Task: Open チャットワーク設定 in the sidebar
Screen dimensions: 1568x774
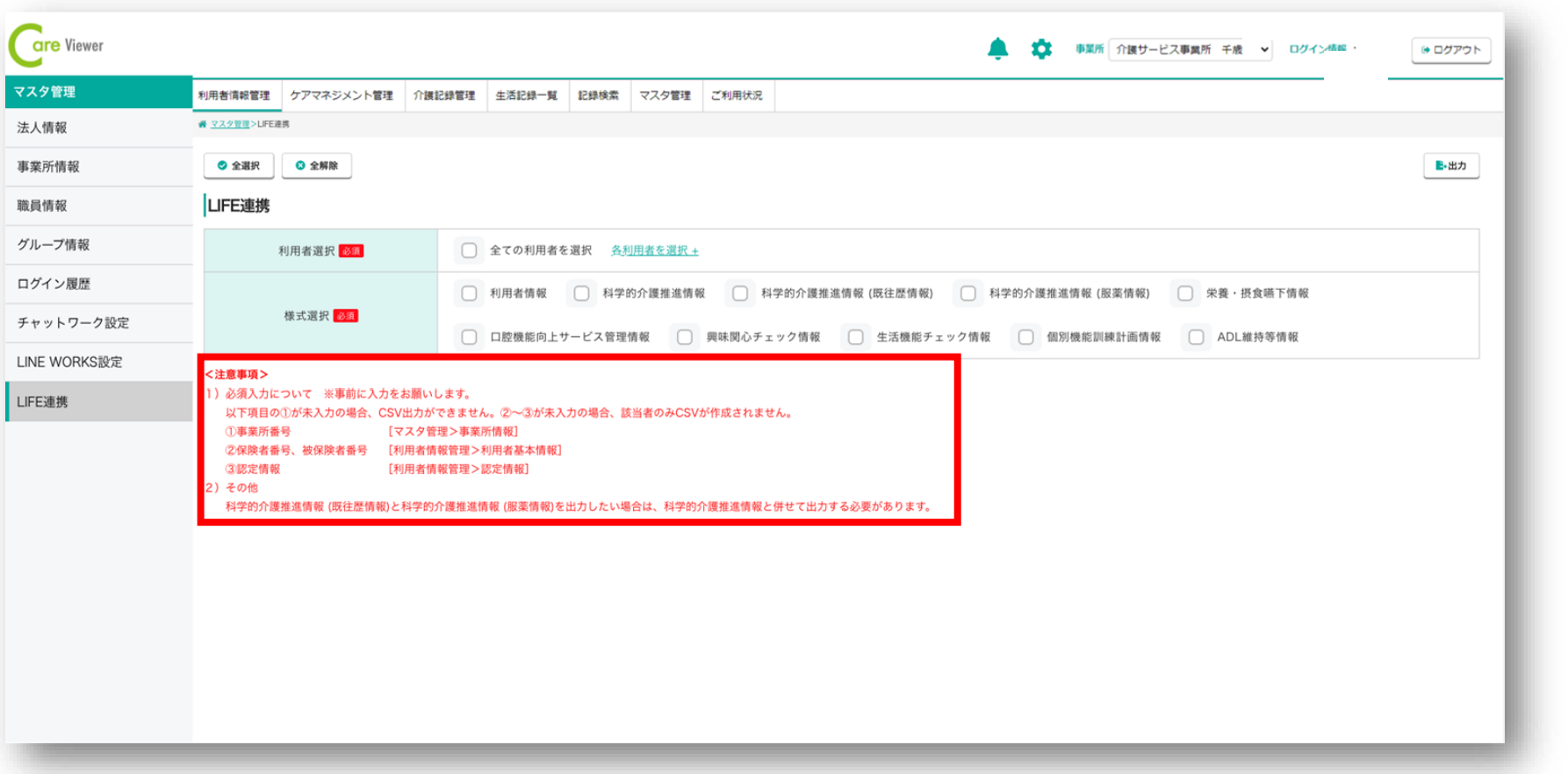Action: (73, 323)
